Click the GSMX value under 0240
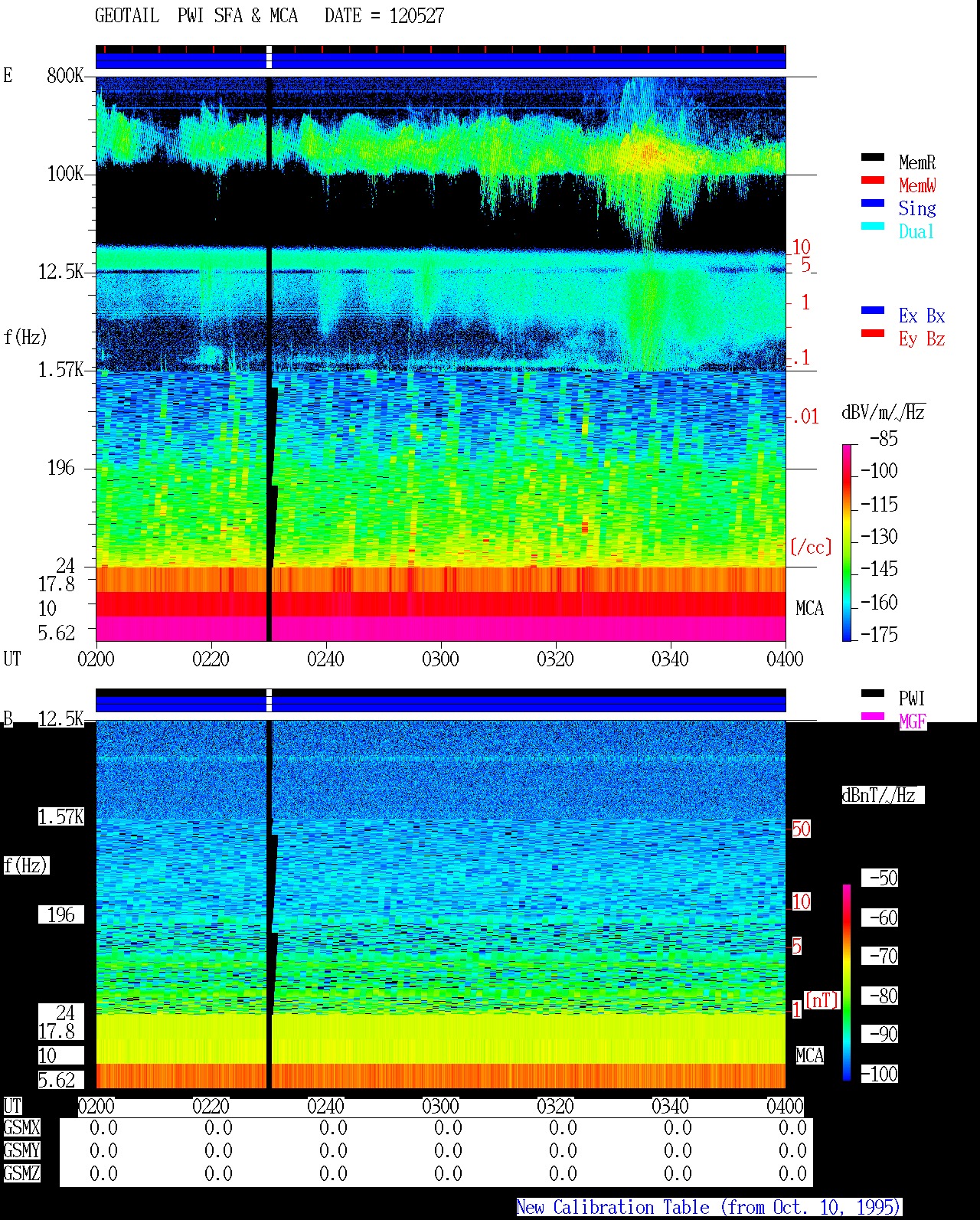 [x=333, y=1127]
